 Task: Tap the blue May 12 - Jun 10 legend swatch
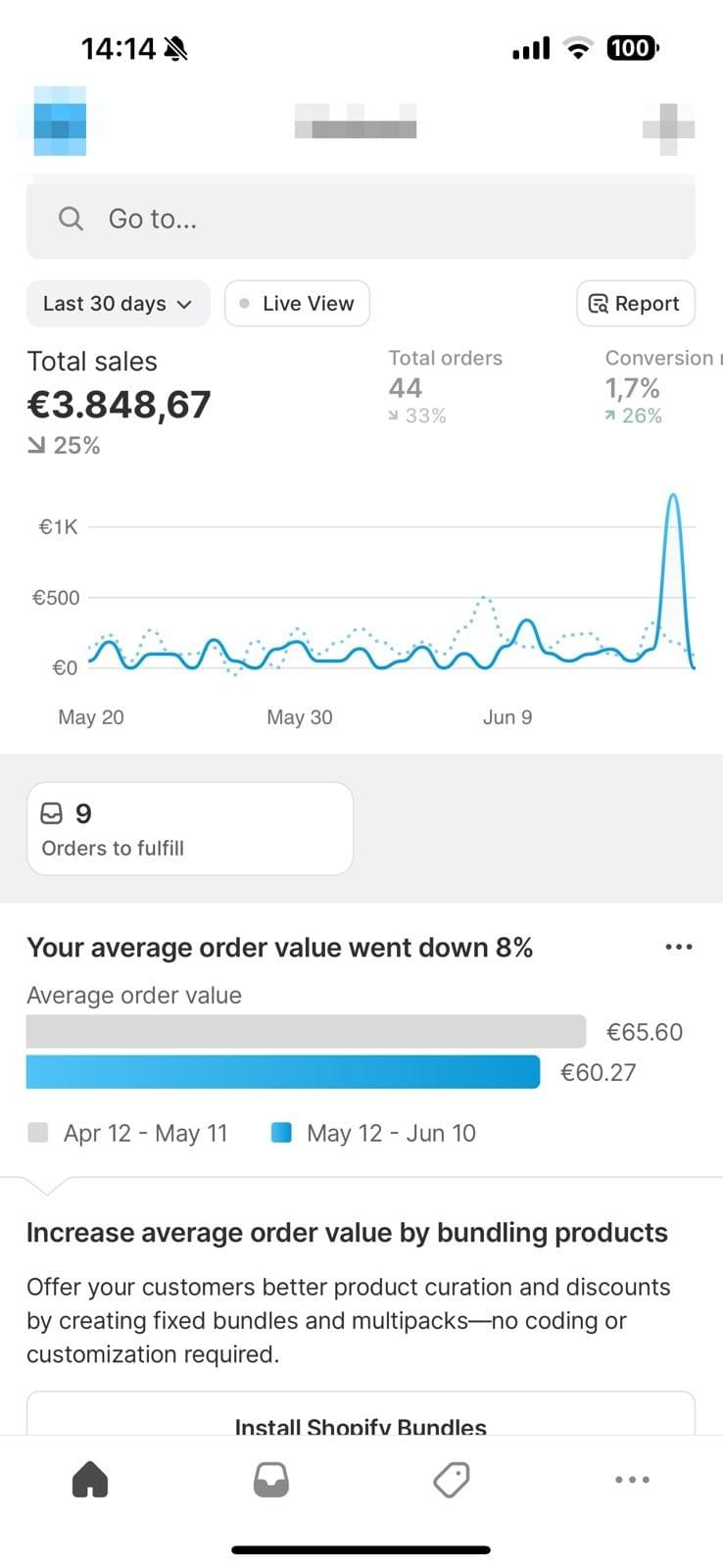tap(281, 1133)
